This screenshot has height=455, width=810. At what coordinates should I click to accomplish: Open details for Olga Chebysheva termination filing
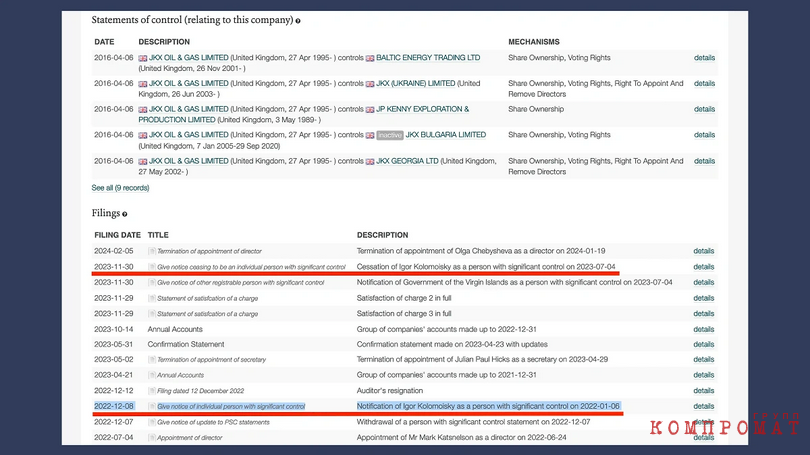(704, 251)
